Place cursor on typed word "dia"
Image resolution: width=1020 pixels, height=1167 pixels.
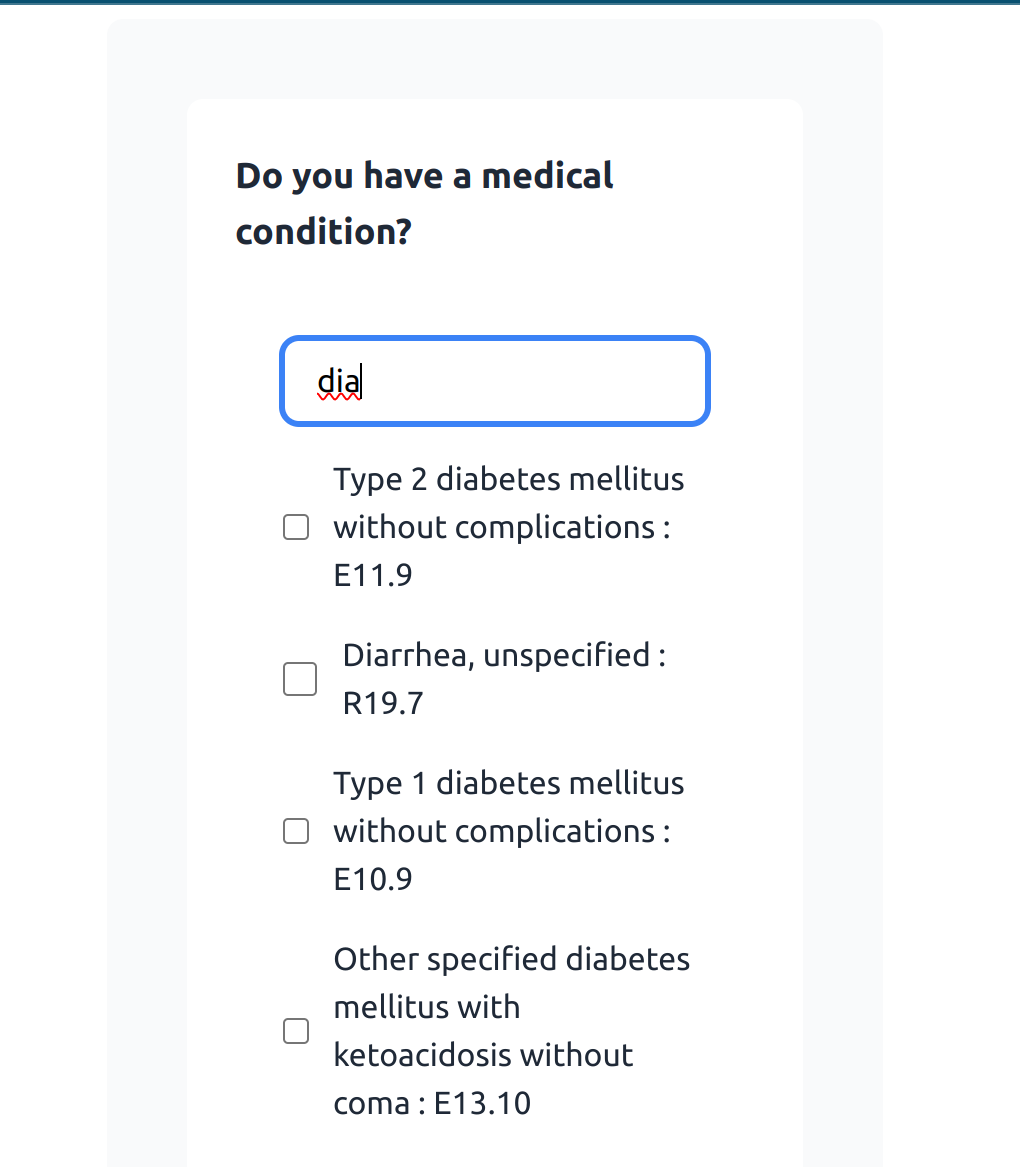click(x=338, y=381)
